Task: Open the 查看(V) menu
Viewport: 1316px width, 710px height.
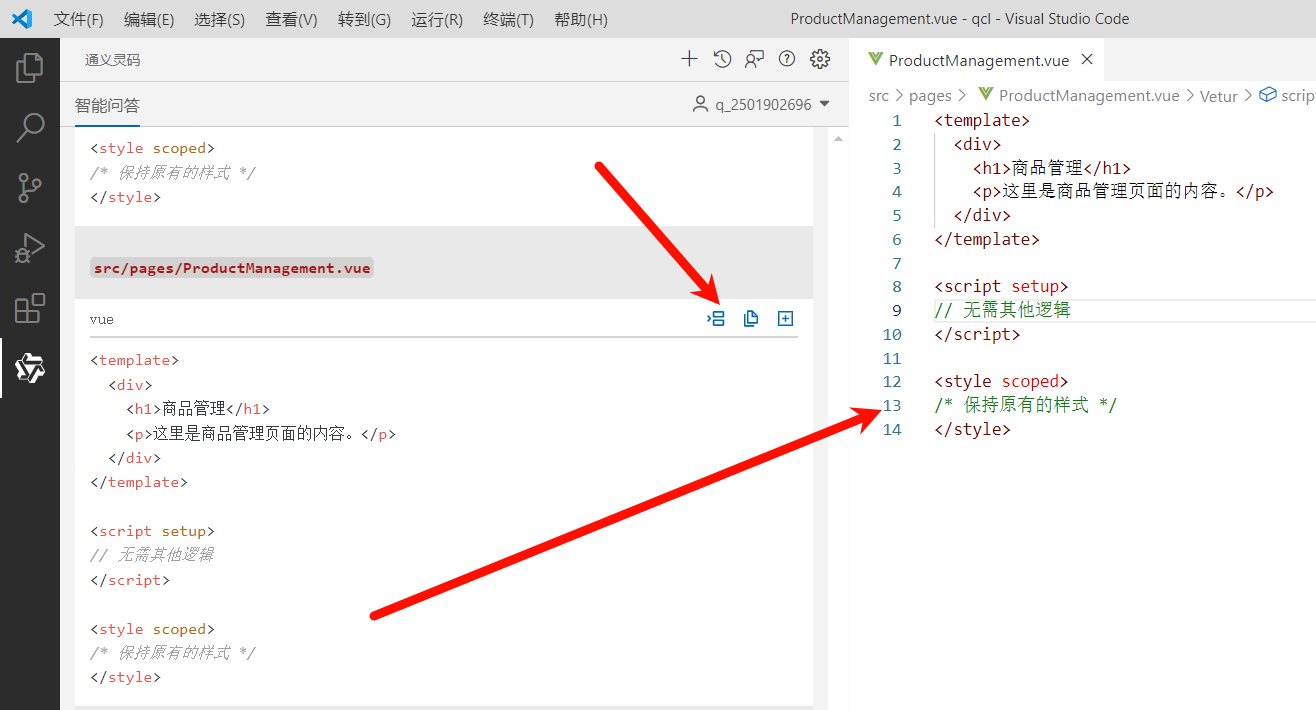Action: tap(291, 20)
